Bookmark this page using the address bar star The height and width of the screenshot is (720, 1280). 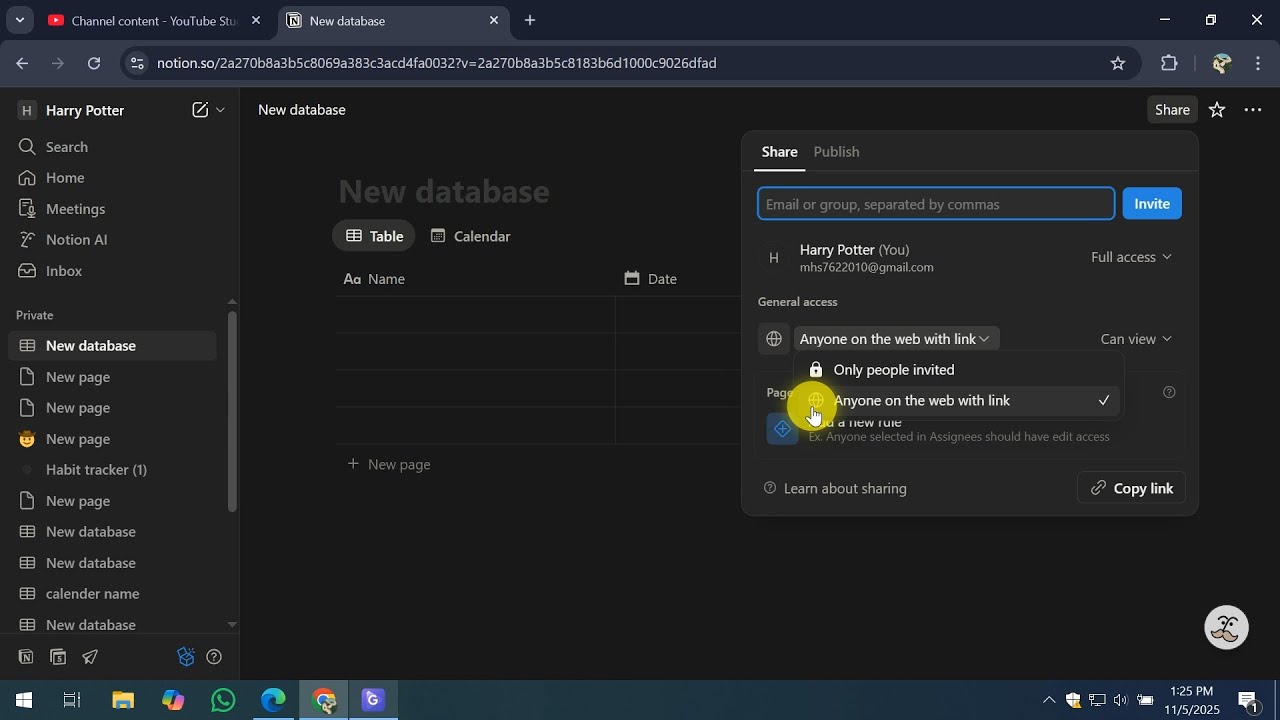point(1118,63)
